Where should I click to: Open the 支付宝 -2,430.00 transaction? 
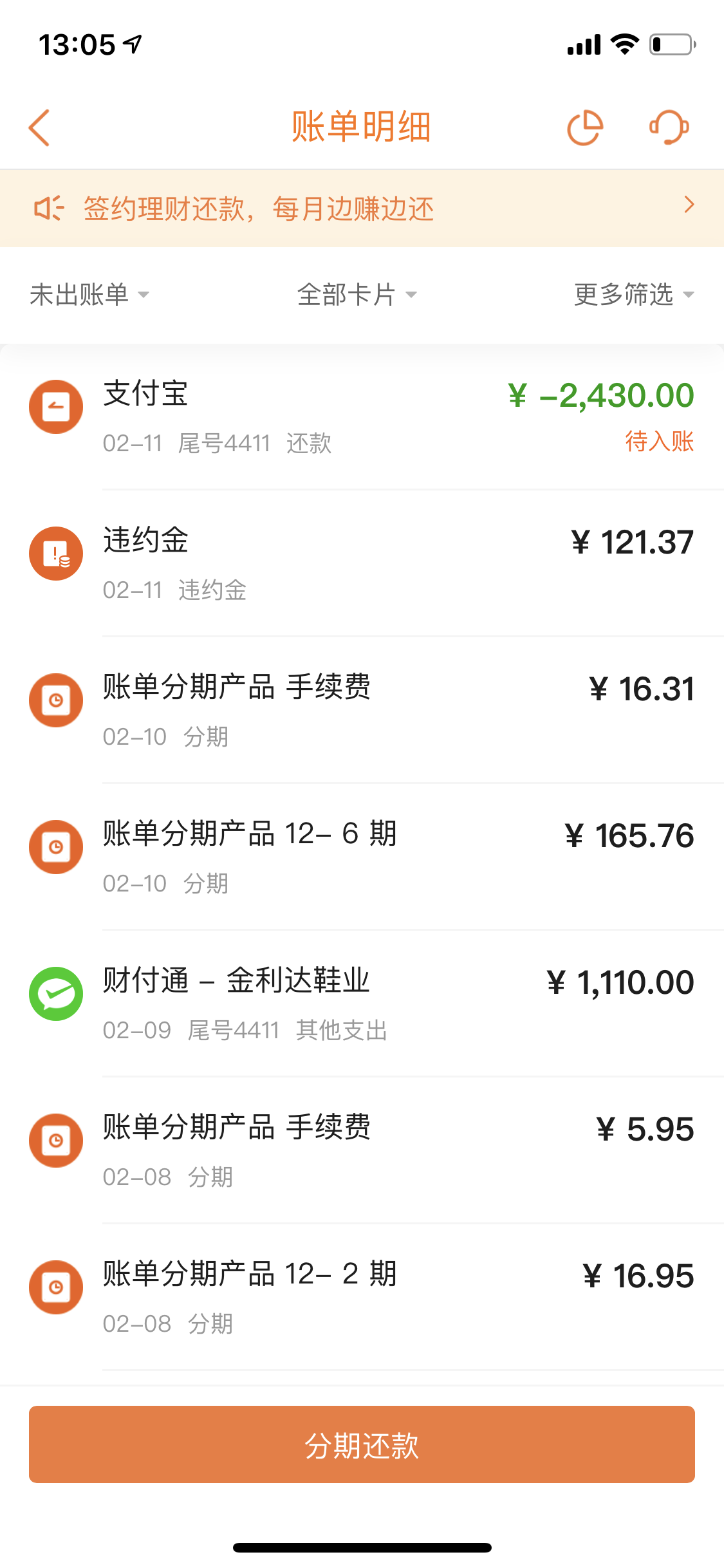tap(362, 417)
